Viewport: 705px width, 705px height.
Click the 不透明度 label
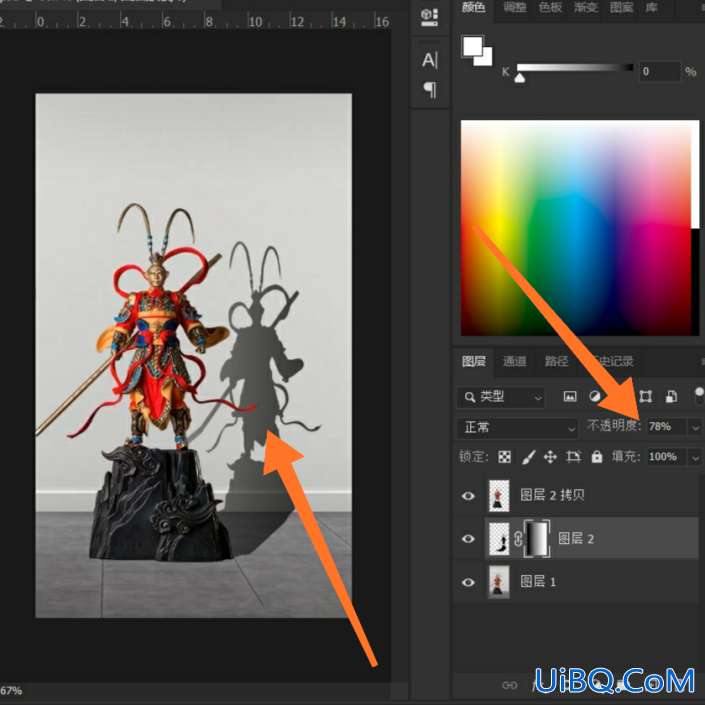tap(614, 426)
